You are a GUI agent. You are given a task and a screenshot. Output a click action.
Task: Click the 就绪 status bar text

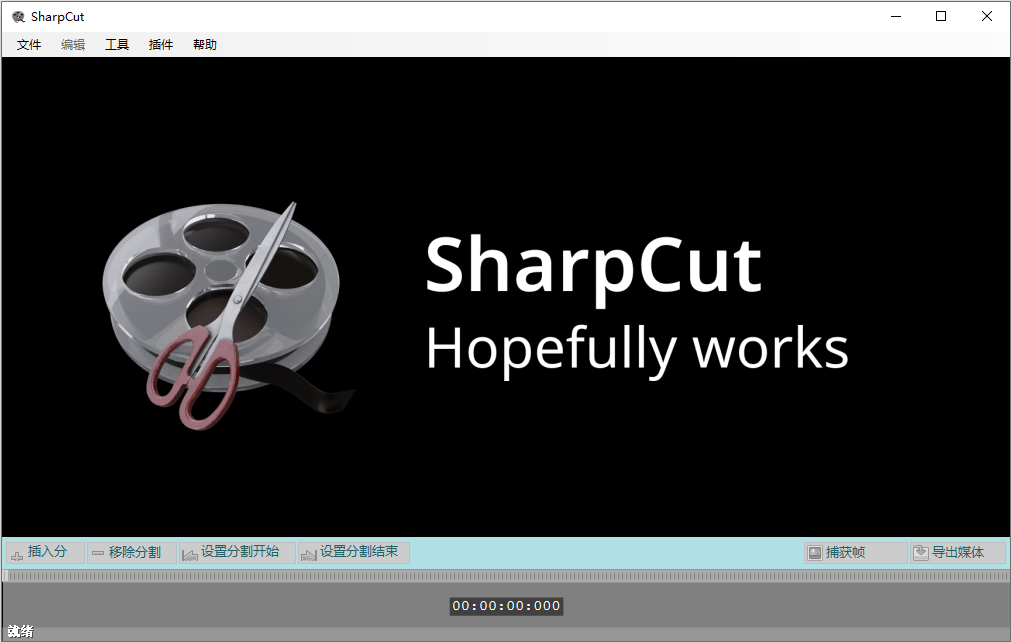20,633
